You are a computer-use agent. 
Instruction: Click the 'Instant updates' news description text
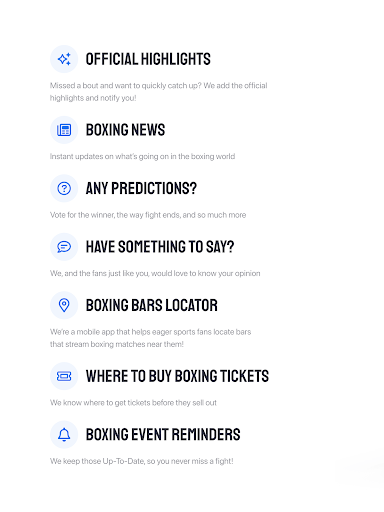click(x=142, y=156)
